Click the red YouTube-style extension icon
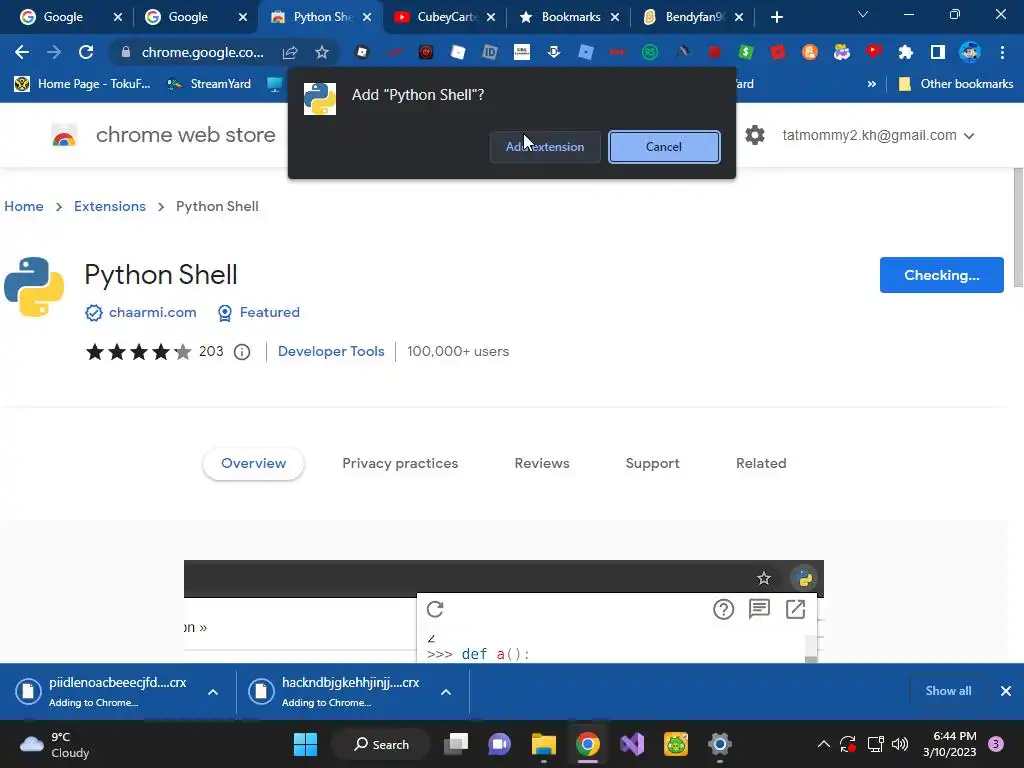Image resolution: width=1024 pixels, height=768 pixels. point(874,52)
